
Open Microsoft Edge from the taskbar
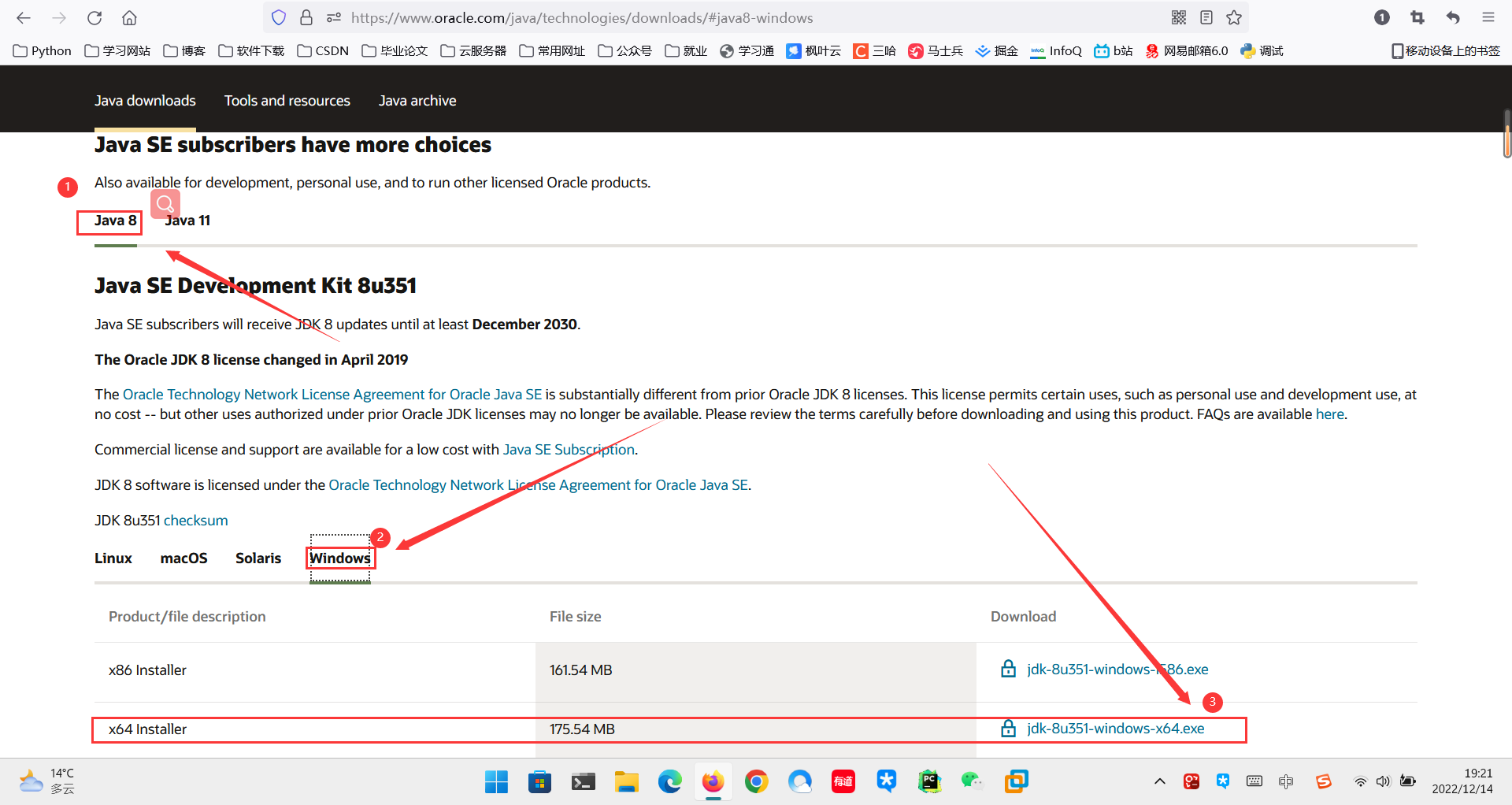pos(669,781)
